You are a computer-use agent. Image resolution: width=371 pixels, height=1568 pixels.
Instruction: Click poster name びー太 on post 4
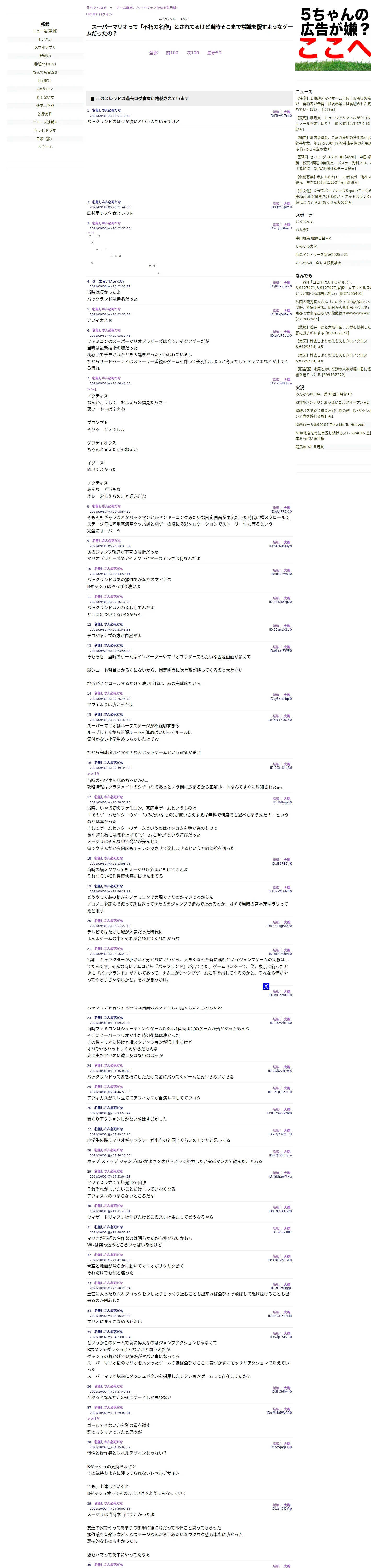point(96,282)
